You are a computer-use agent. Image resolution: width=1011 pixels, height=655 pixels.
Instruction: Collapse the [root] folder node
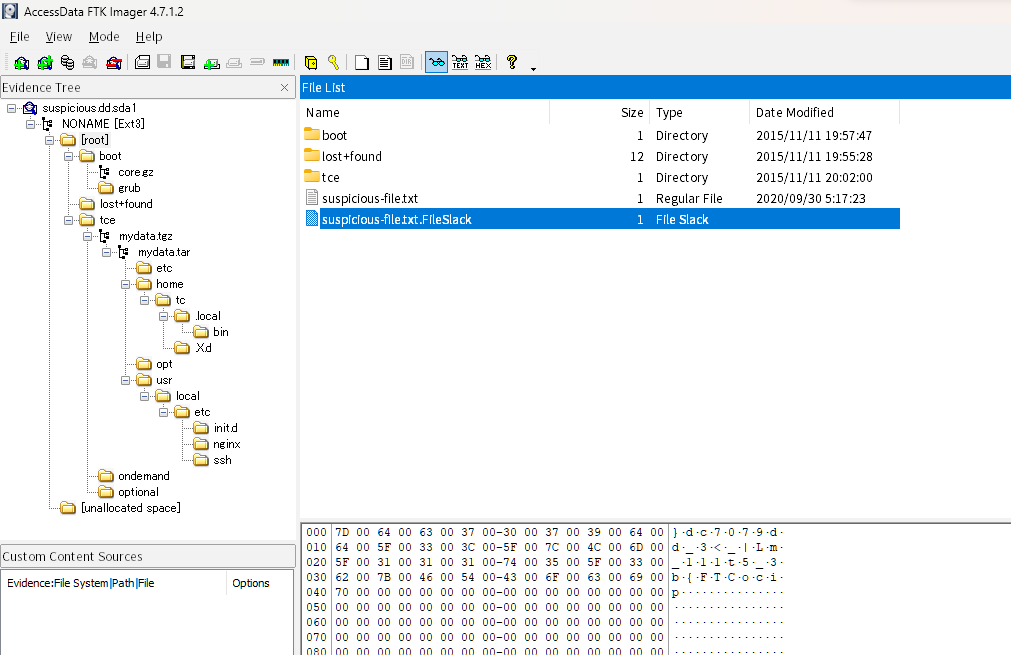[49, 140]
